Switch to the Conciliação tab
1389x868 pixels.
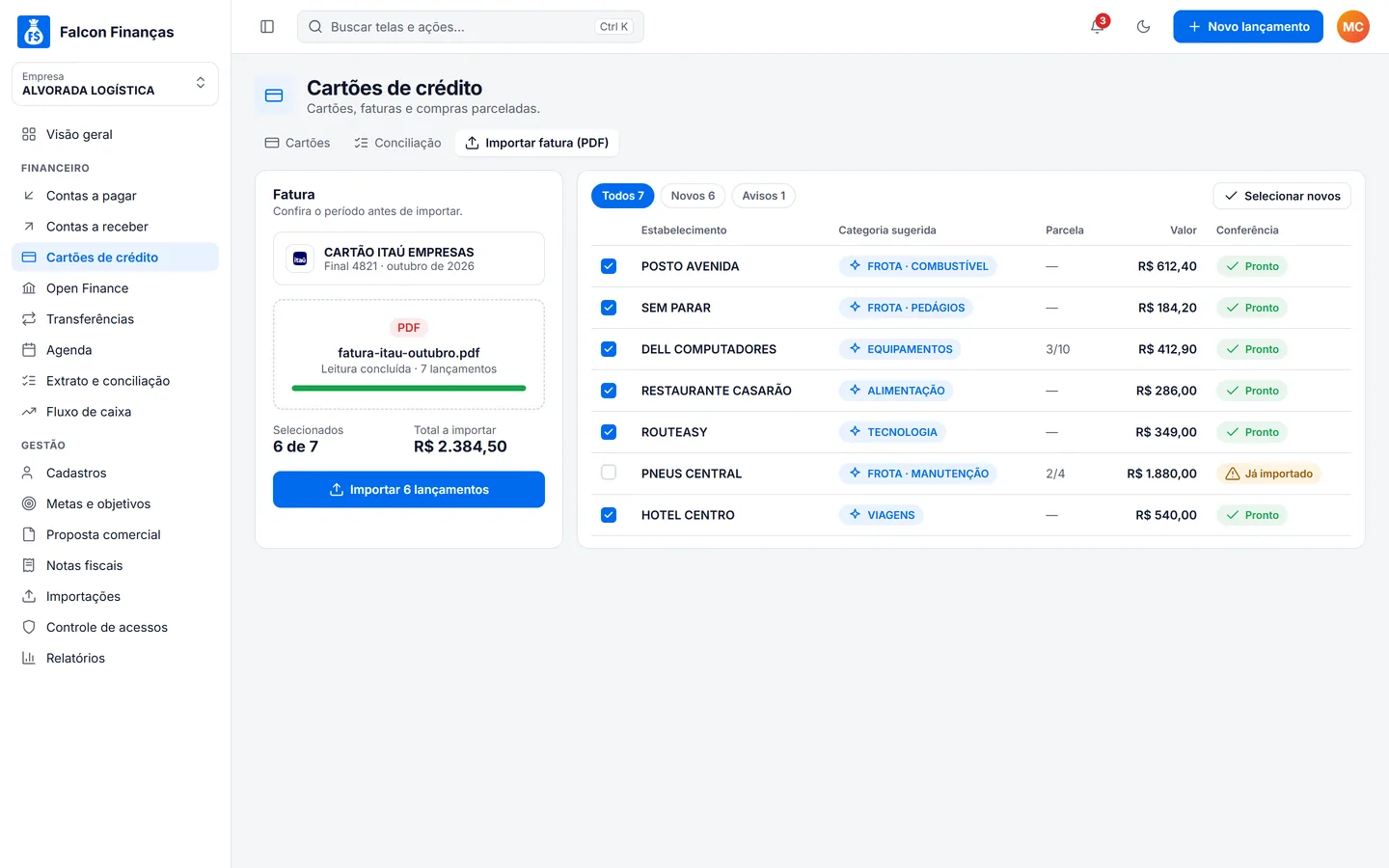coord(397,143)
